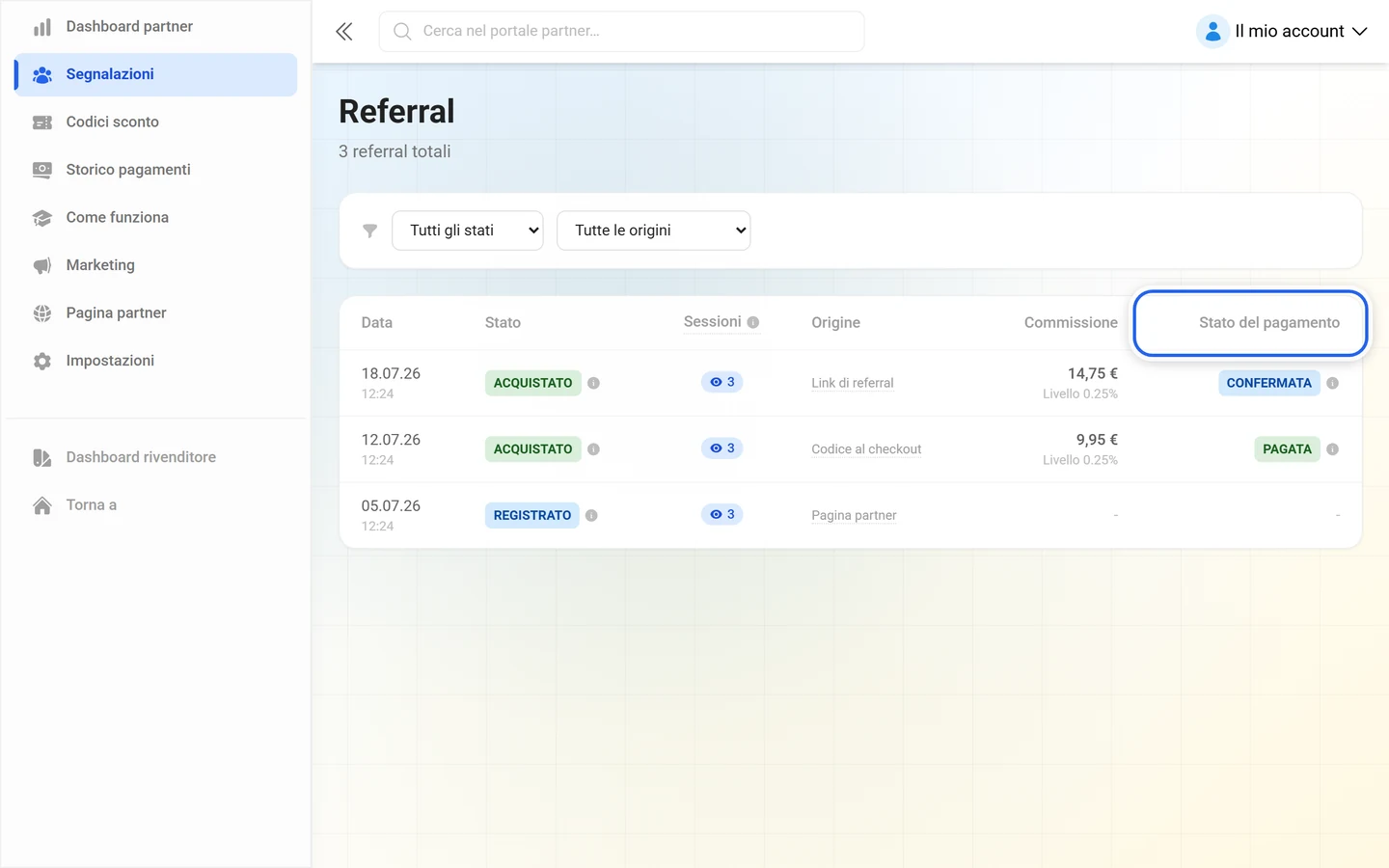
Task: Click the Storico pagamenti money icon
Action: click(x=42, y=170)
